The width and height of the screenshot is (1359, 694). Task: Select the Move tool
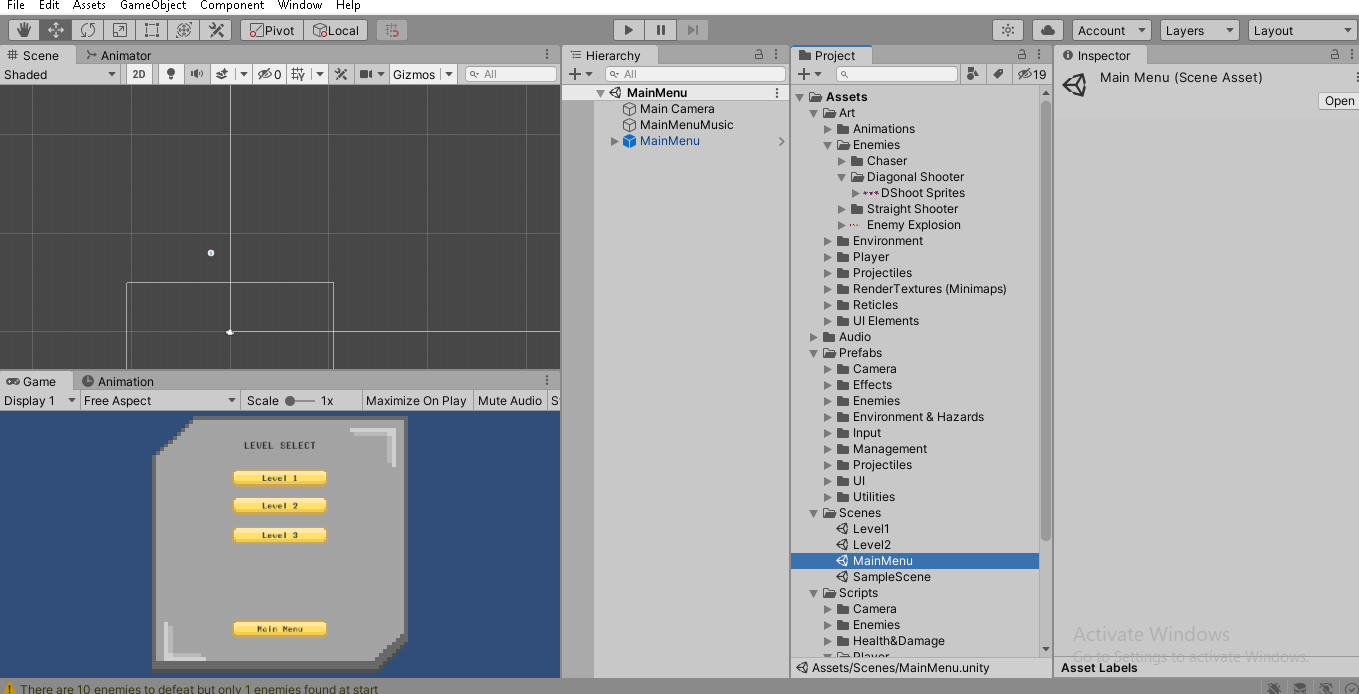pyautogui.click(x=56, y=30)
